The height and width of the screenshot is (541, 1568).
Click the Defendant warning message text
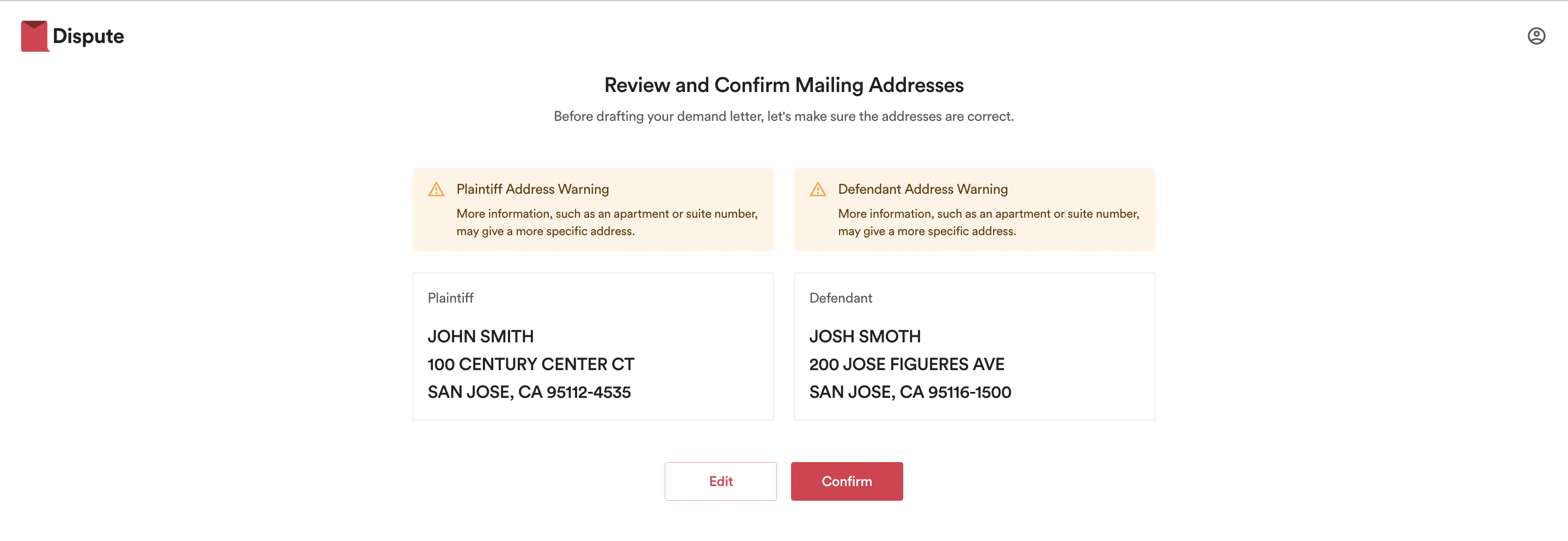point(988,222)
